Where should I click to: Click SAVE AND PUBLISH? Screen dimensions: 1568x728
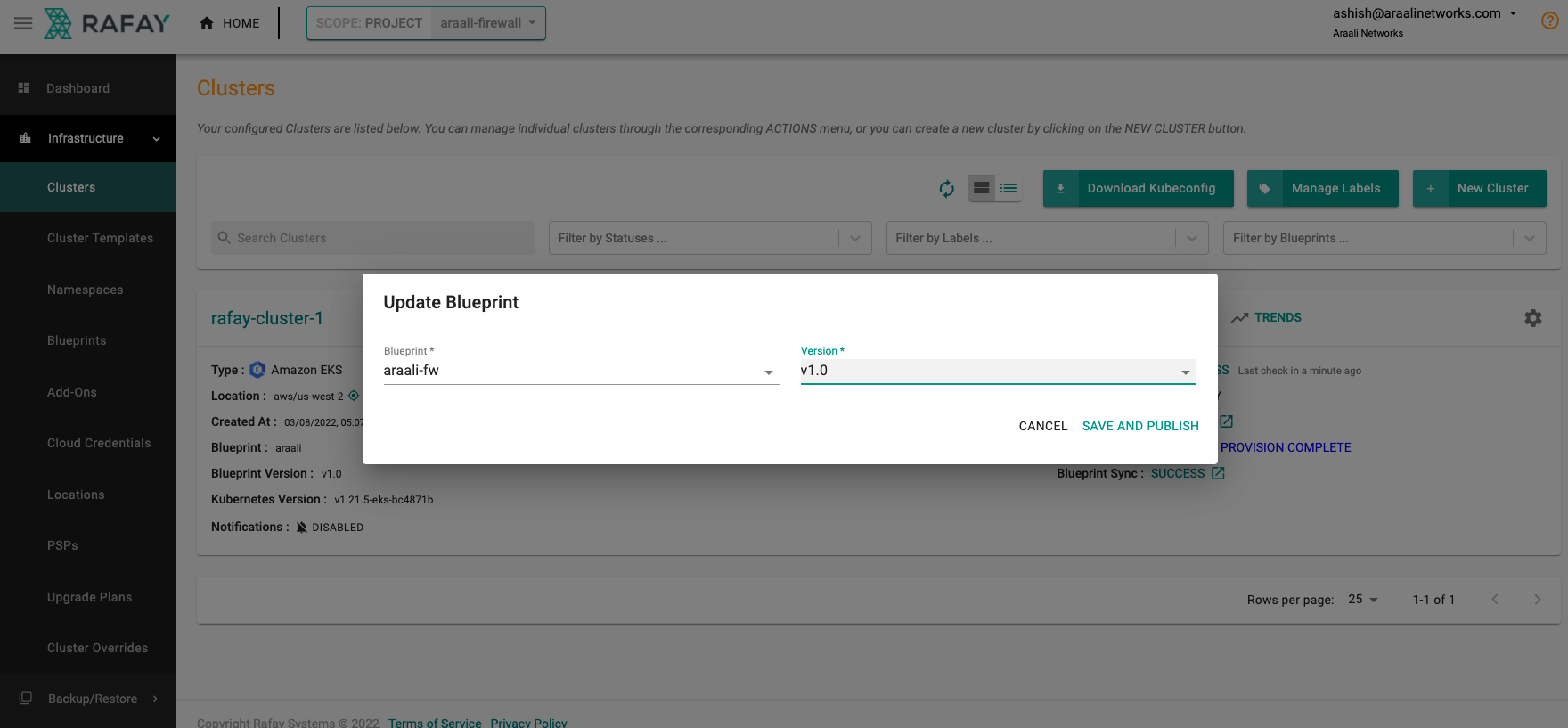(1140, 426)
